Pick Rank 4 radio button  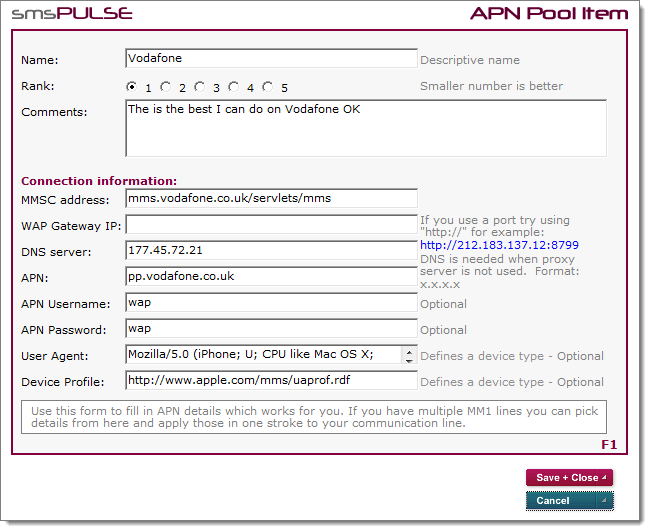(x=234, y=86)
